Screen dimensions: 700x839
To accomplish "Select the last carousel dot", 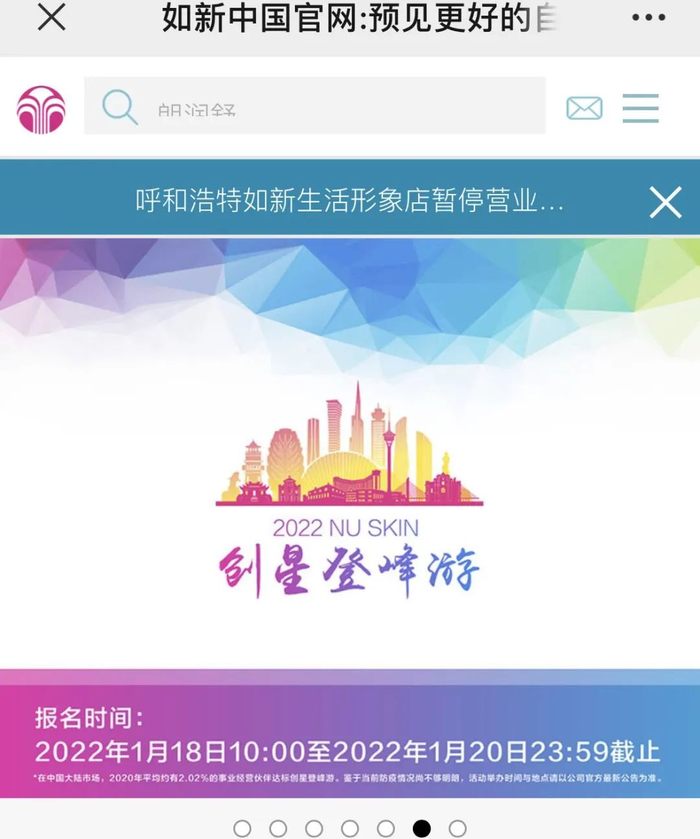I will click(x=457, y=828).
